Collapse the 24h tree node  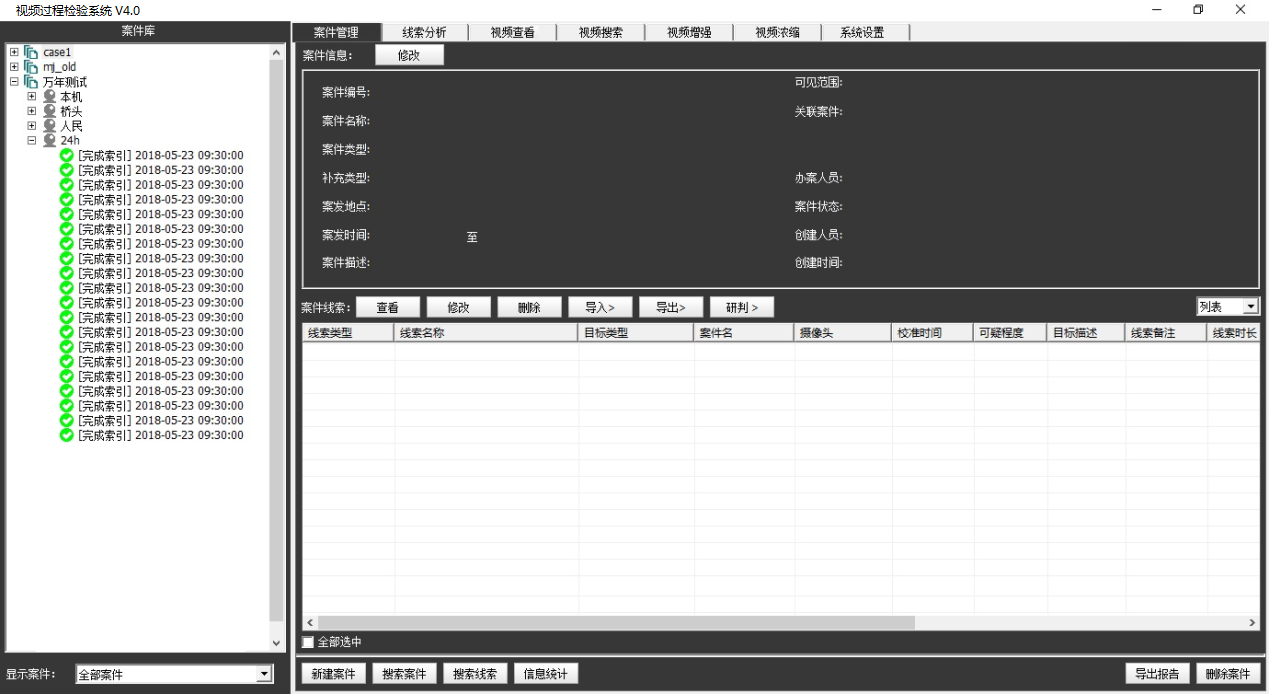point(32,140)
